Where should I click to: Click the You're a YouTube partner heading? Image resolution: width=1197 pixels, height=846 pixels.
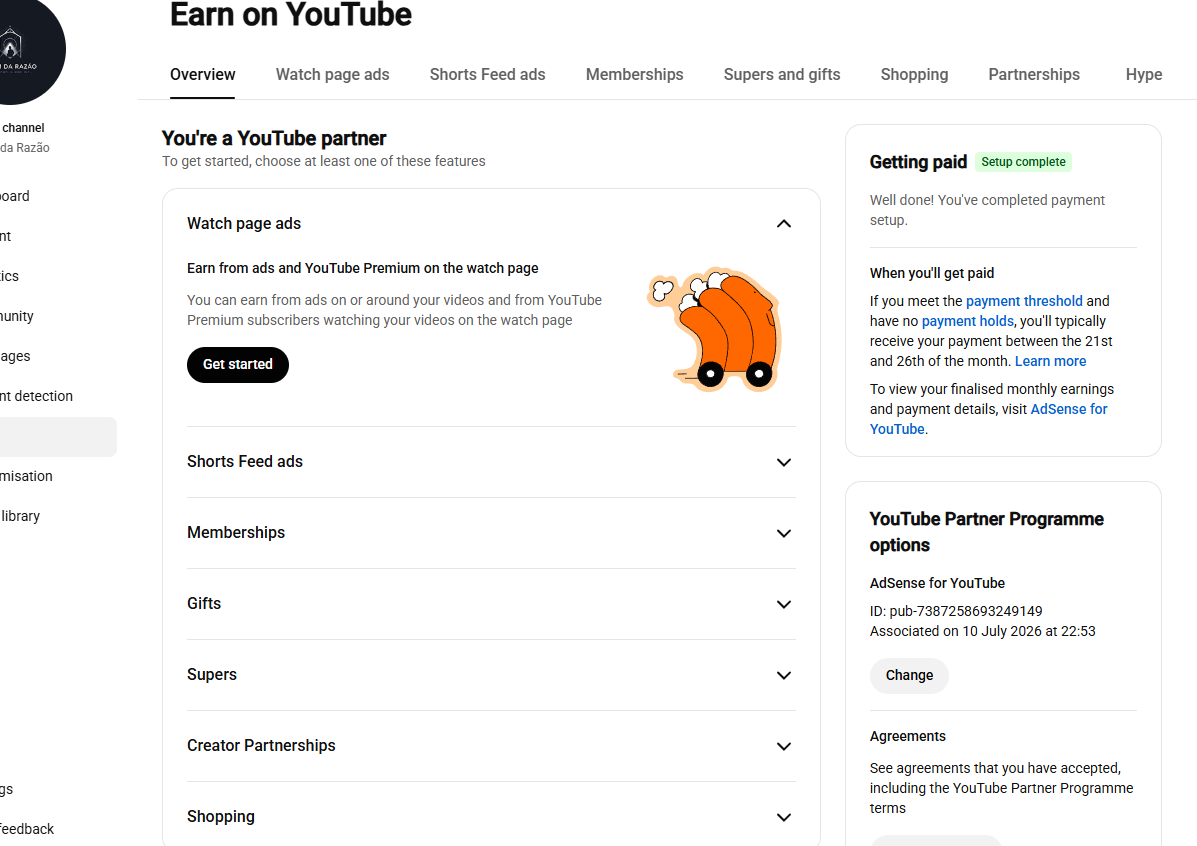click(x=274, y=138)
